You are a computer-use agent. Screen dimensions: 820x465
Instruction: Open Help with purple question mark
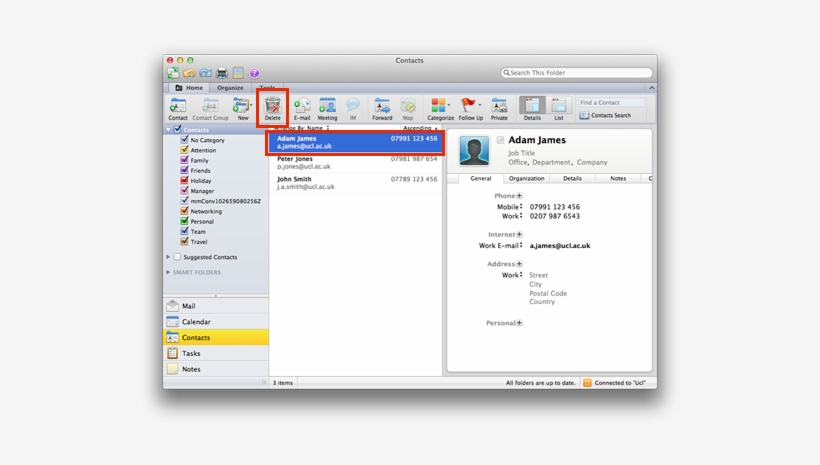pos(254,73)
